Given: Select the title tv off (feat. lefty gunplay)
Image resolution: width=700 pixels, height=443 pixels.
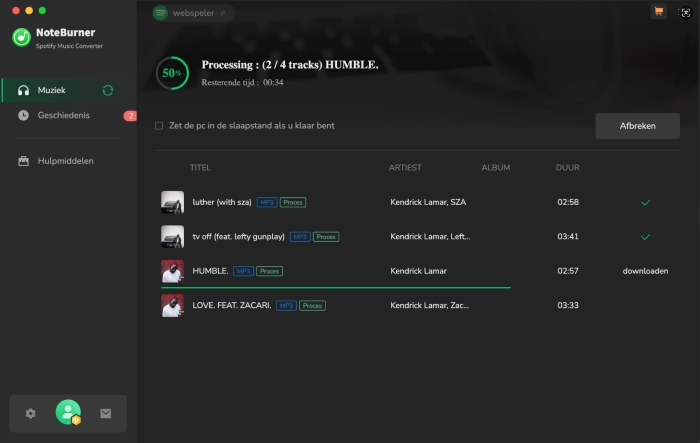Looking at the screenshot, I should pos(238,237).
